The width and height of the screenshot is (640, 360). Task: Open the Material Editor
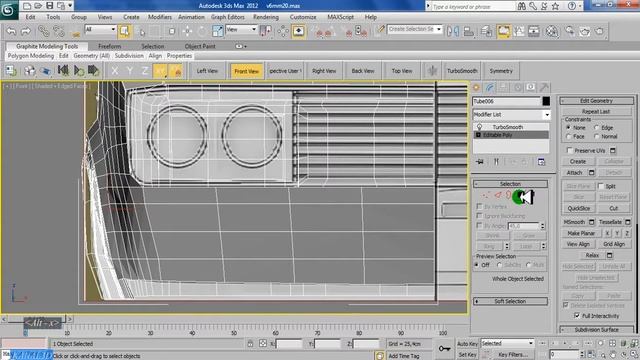(552, 31)
